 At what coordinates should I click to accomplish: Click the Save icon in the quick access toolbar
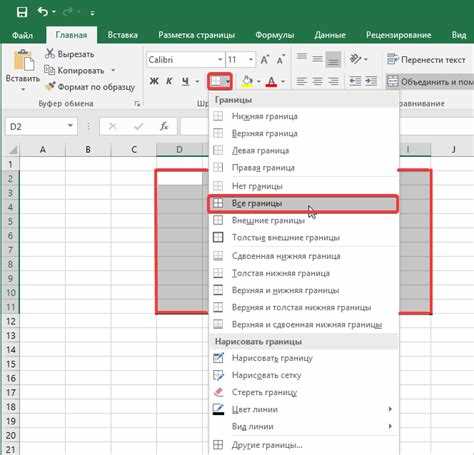pyautogui.click(x=22, y=13)
